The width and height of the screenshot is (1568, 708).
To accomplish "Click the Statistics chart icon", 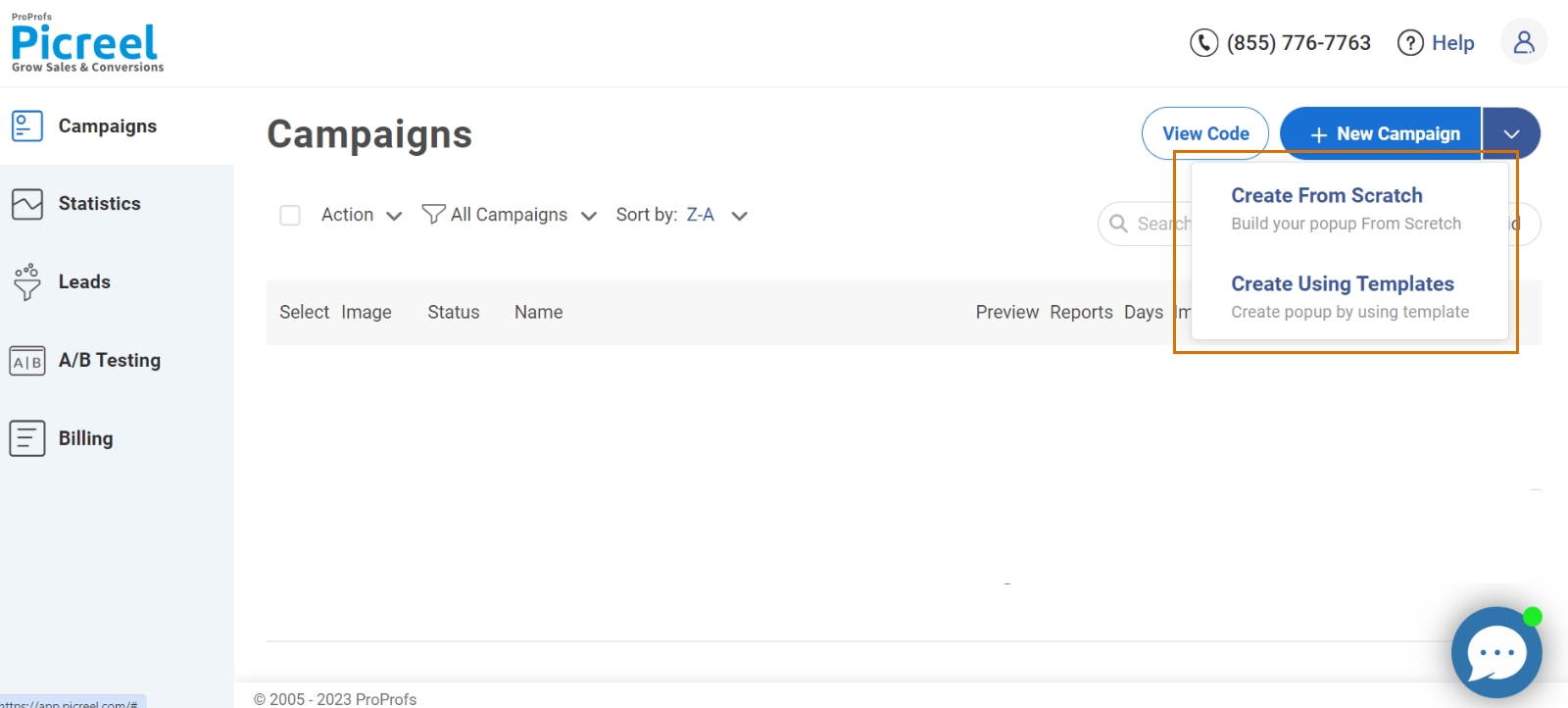I will coord(27,204).
